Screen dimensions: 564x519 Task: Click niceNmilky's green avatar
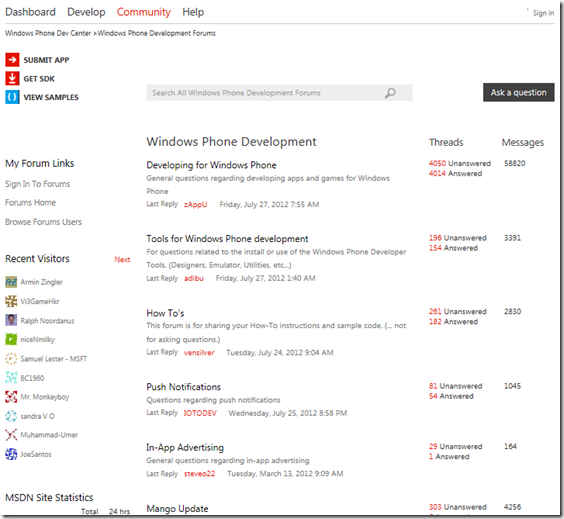[11, 339]
